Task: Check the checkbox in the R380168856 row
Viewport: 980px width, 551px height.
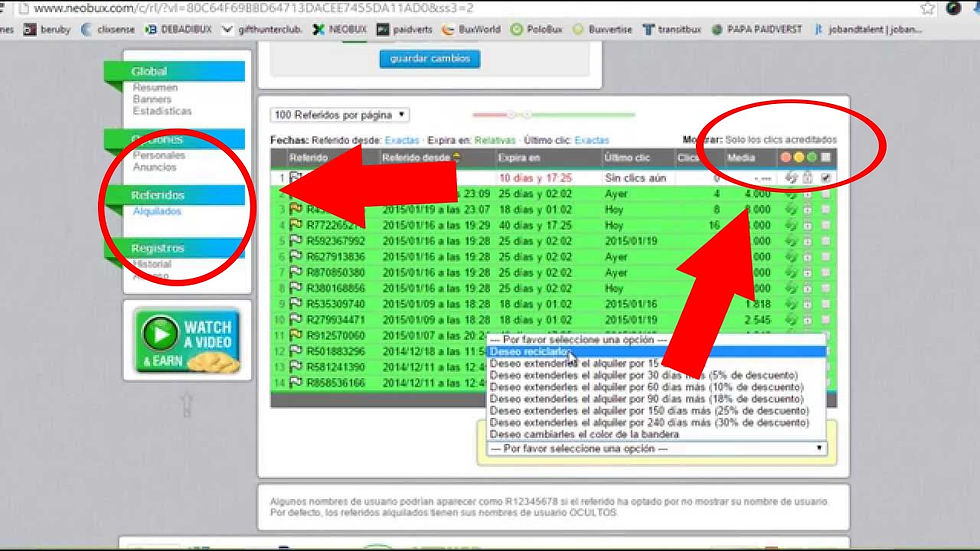Action: click(826, 289)
